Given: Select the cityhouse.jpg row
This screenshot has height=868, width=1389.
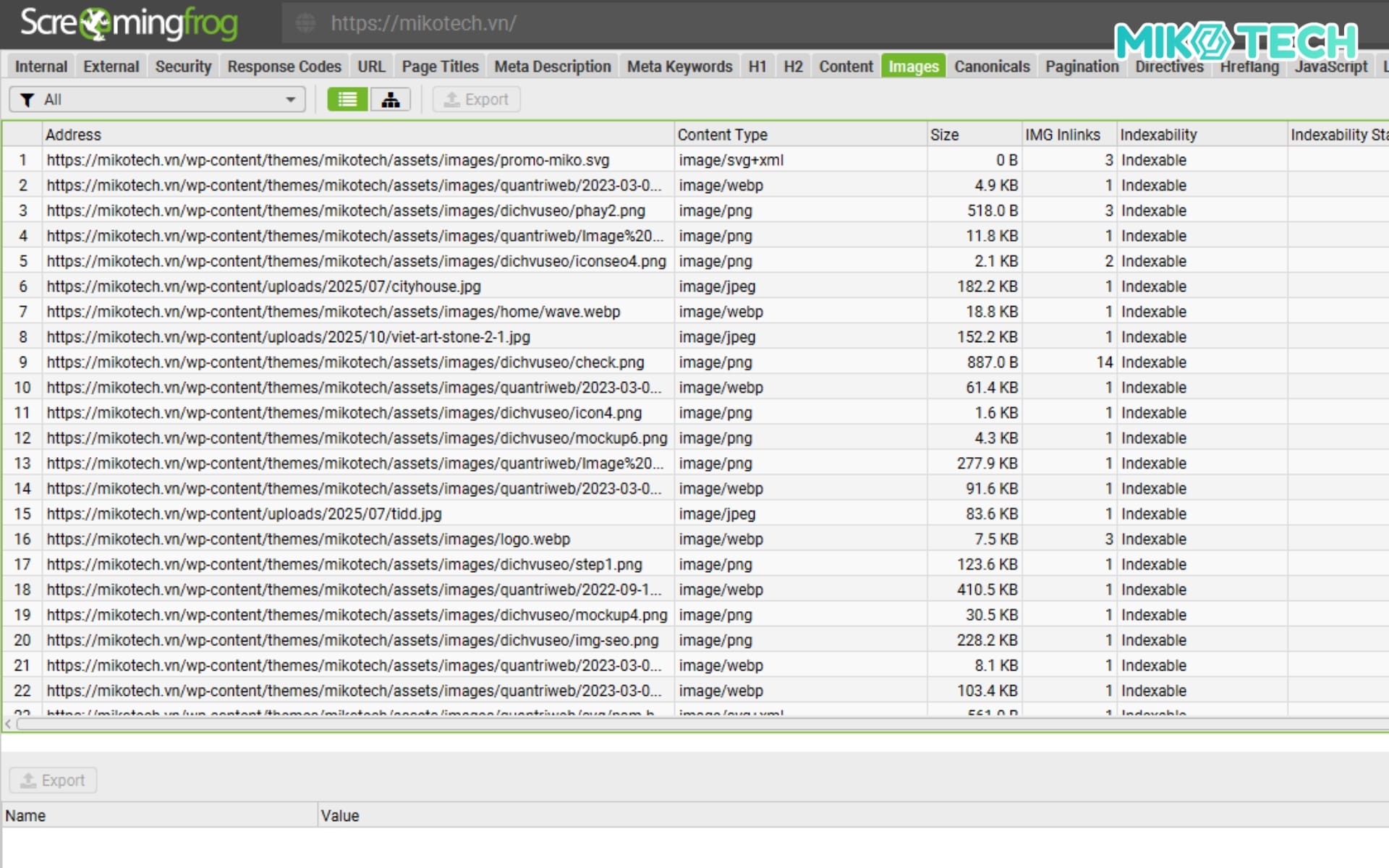Looking at the screenshot, I should coord(263,286).
